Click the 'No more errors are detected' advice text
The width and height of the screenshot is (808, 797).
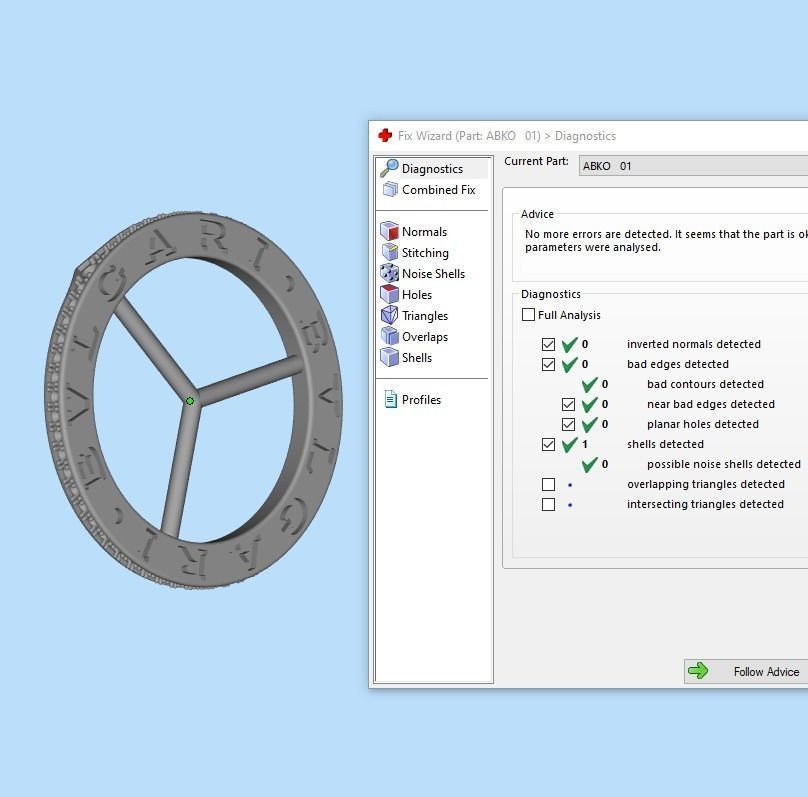[666, 241]
